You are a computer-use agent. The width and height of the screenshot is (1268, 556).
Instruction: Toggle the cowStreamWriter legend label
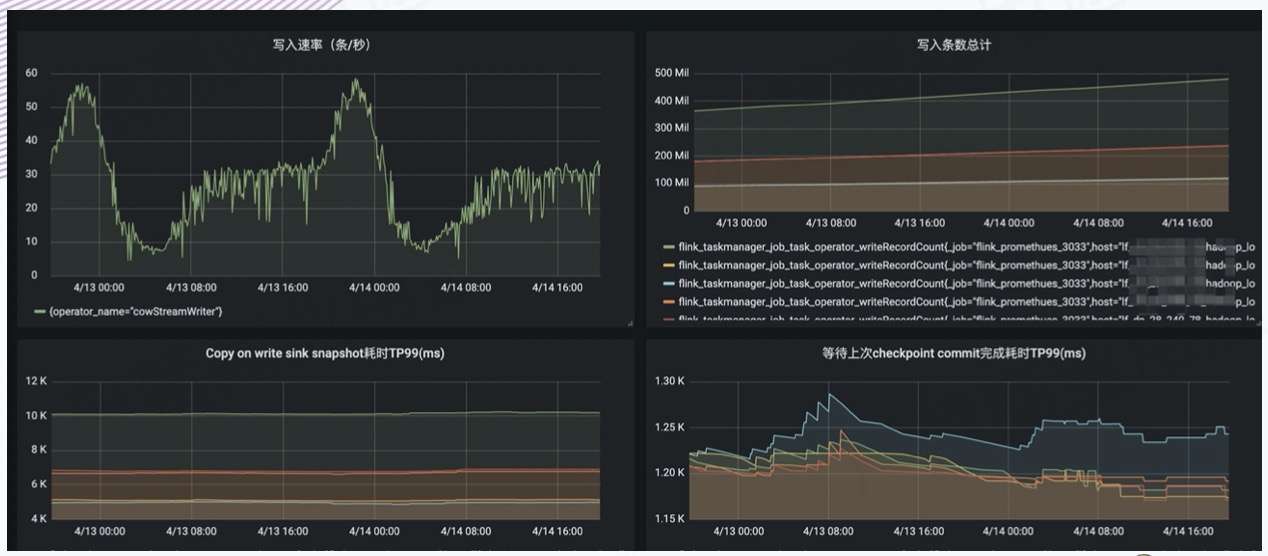coord(129,312)
